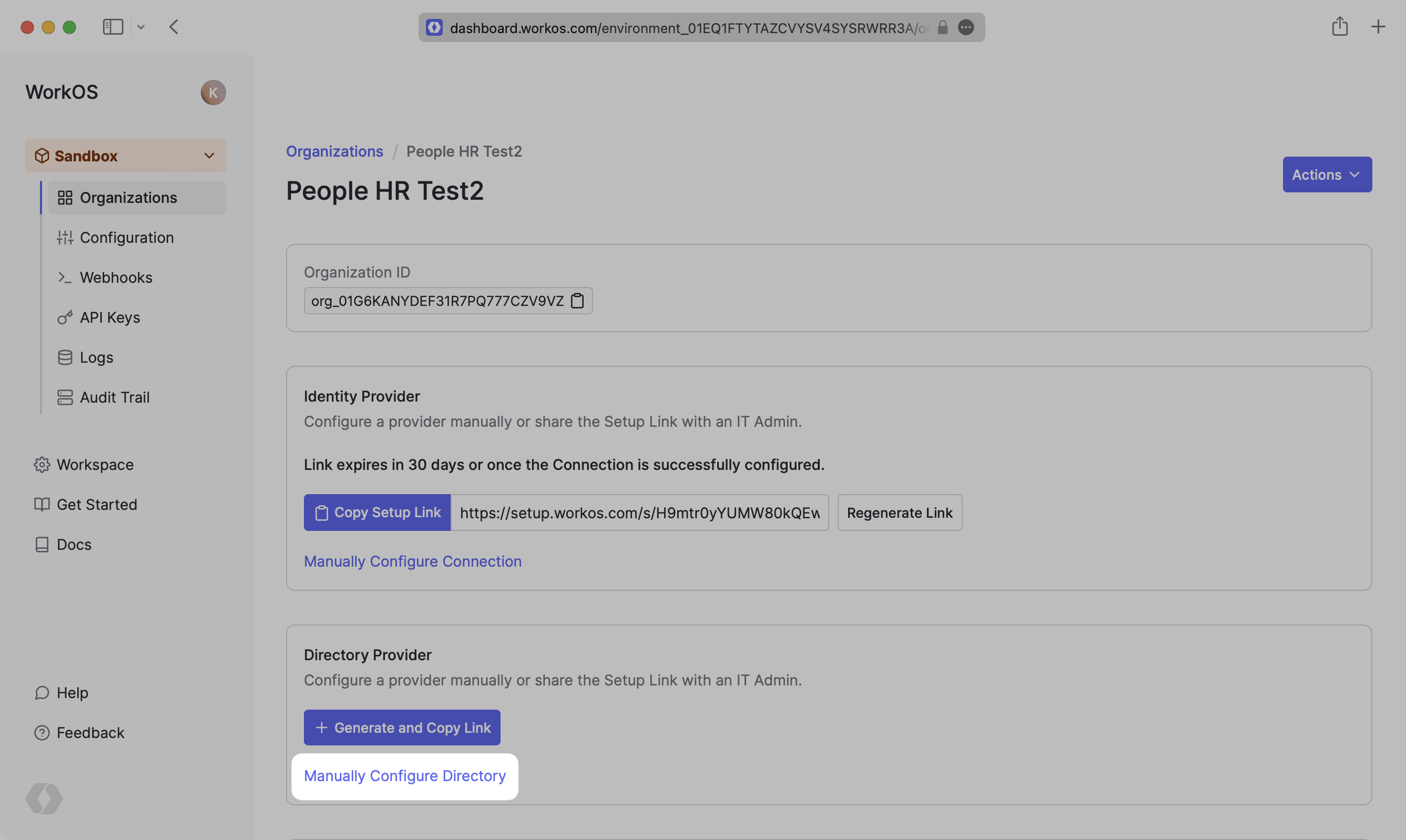Select API Keys in the sidebar
The height and width of the screenshot is (840, 1406).
point(110,317)
